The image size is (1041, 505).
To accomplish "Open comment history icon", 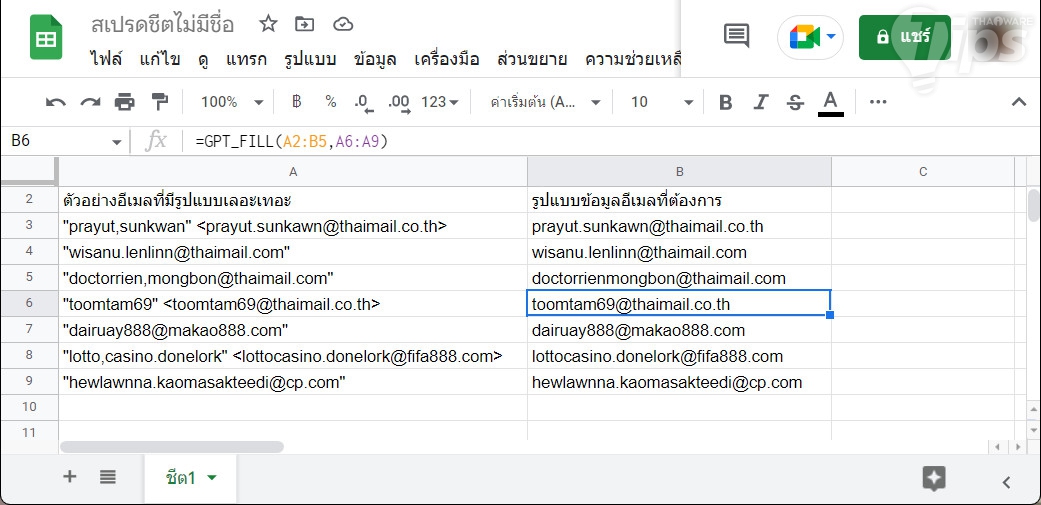I will pos(736,36).
